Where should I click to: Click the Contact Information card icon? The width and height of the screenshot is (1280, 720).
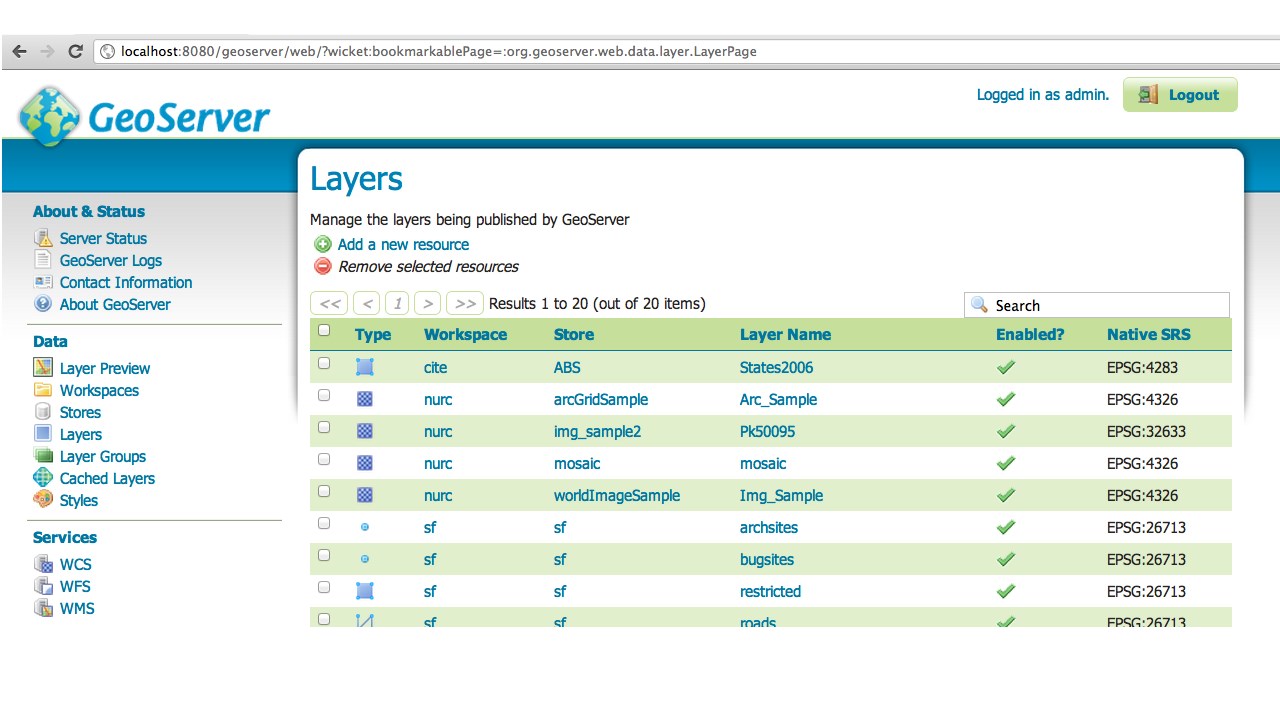coord(43,282)
